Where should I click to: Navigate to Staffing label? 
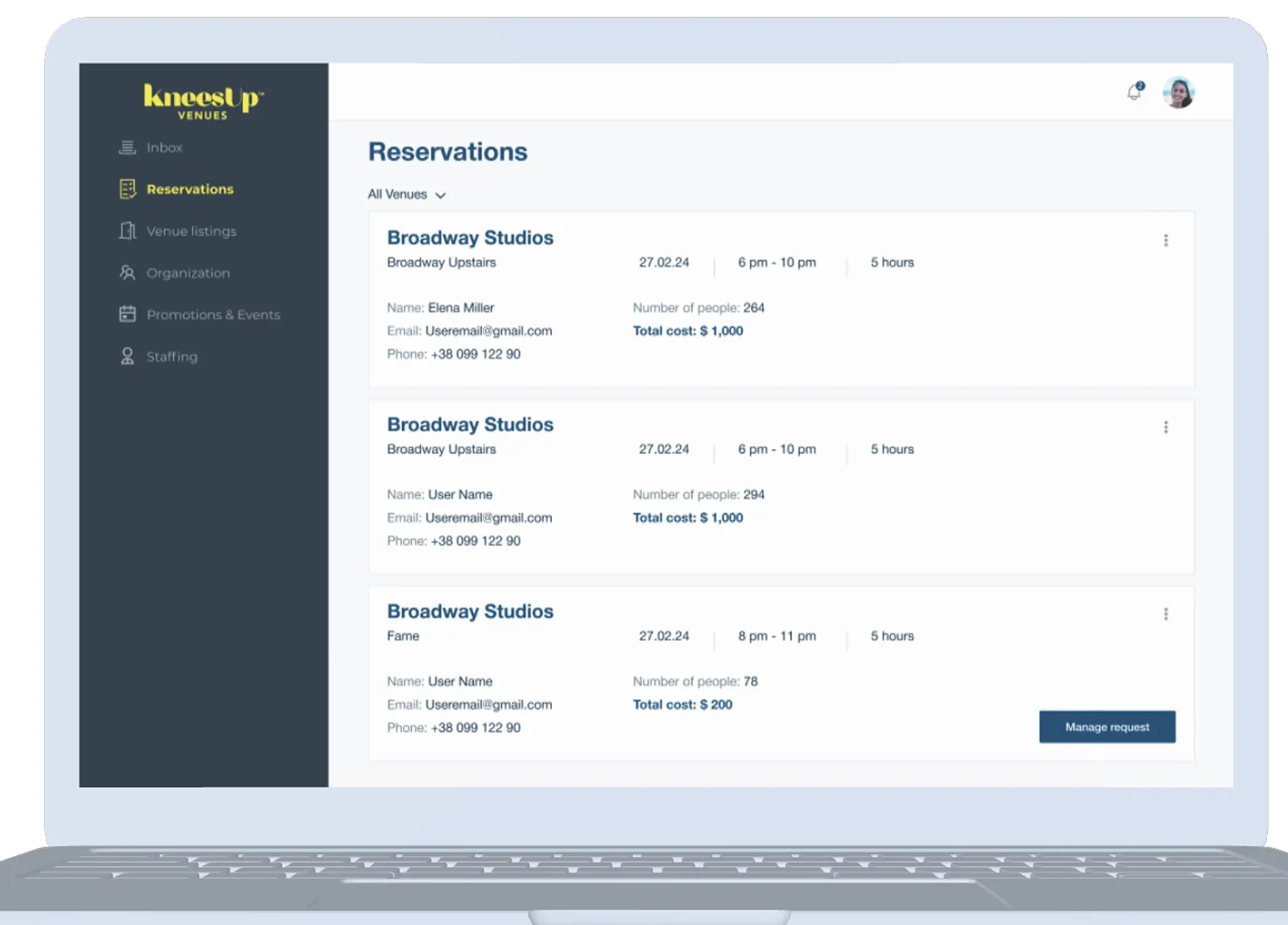coord(172,357)
